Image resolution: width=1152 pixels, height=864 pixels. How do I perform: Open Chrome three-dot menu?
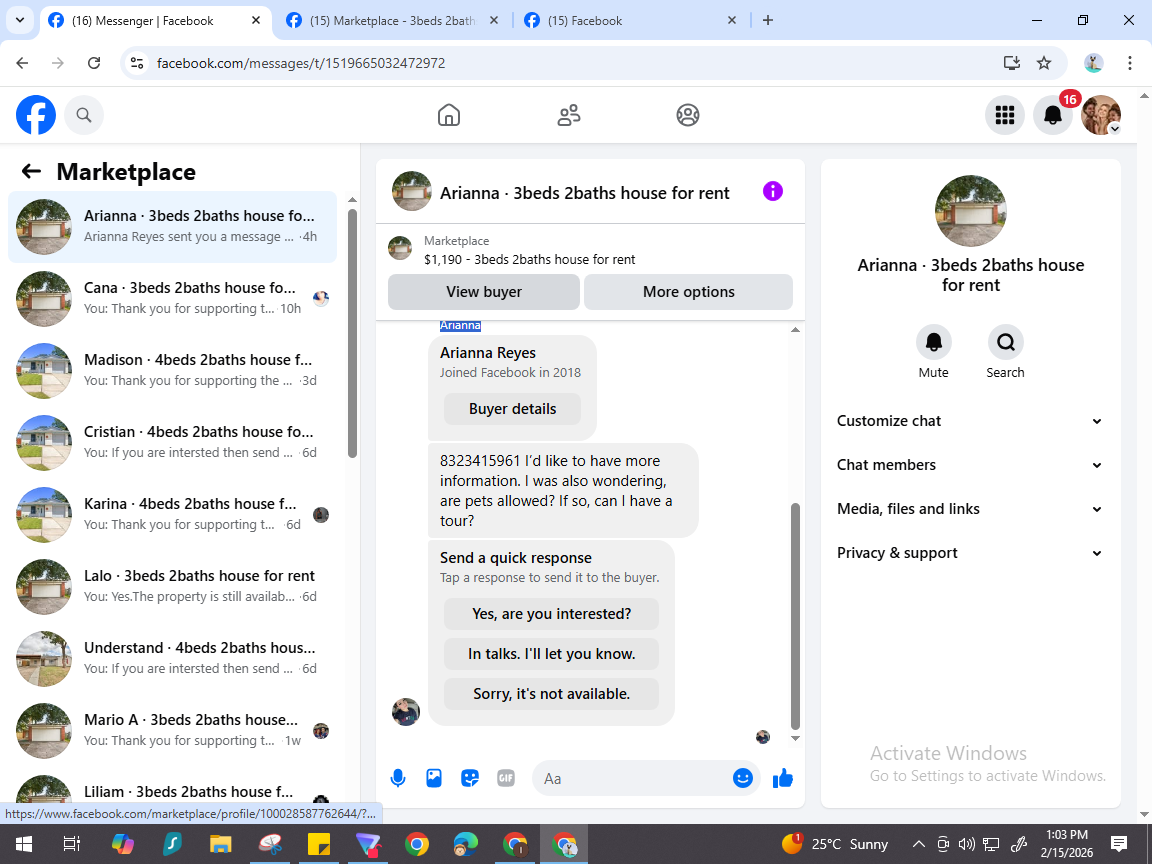click(1130, 63)
